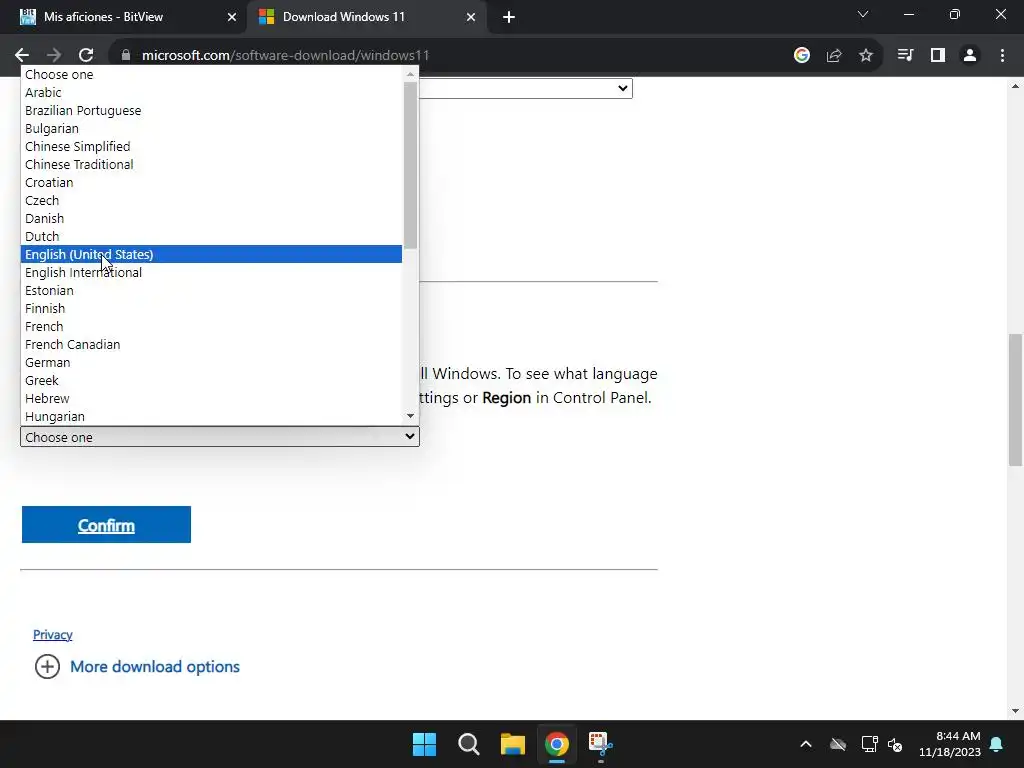
Task: Click the Confirm button
Action: pyautogui.click(x=106, y=524)
